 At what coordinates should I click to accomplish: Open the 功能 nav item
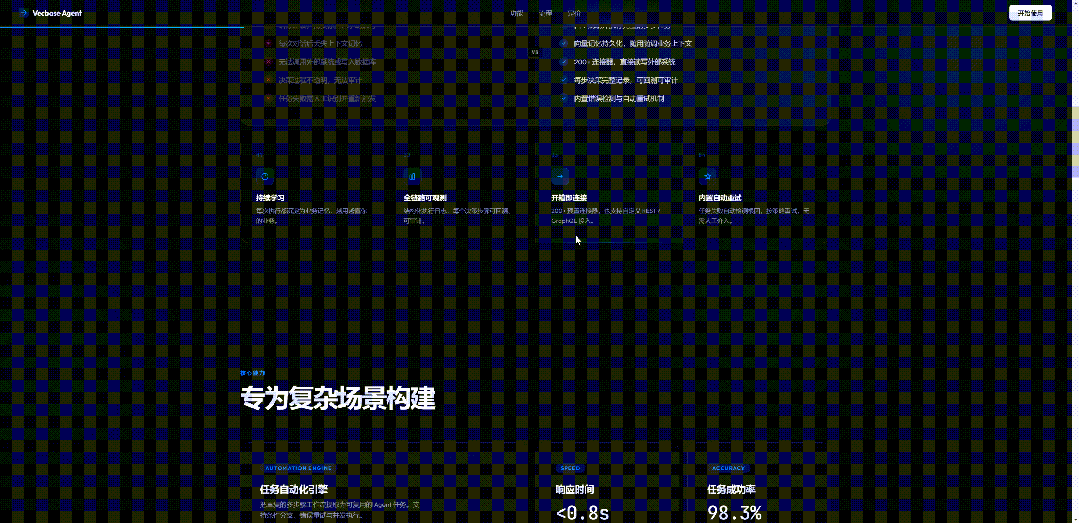[517, 13]
